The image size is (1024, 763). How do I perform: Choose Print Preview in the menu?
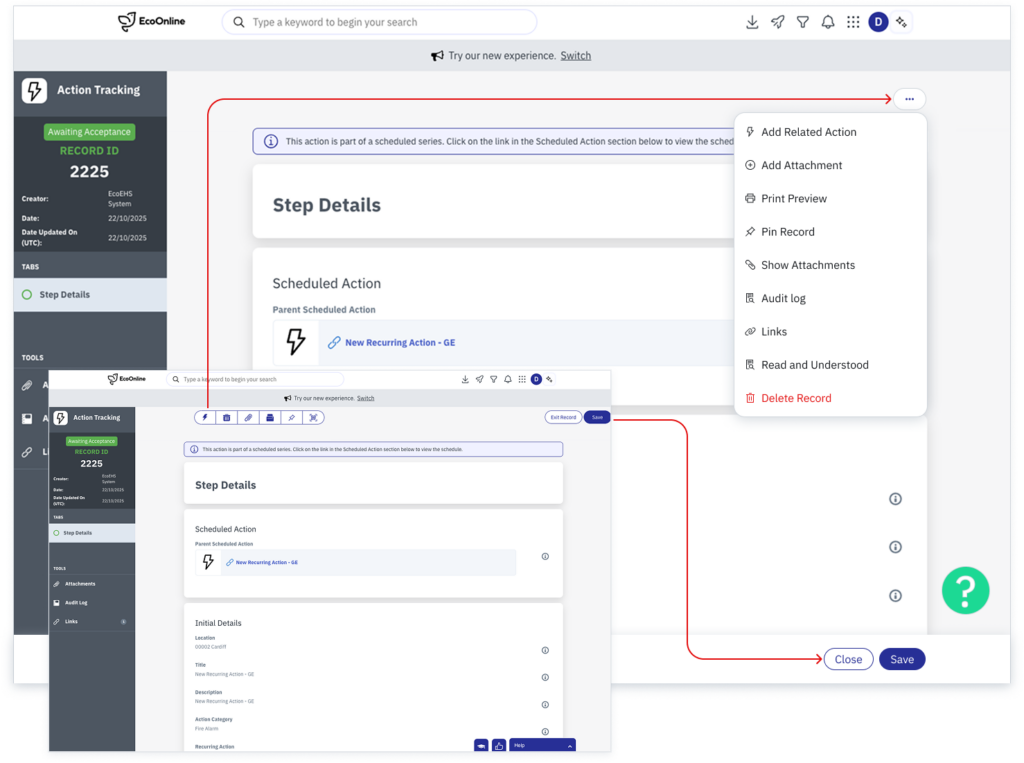click(793, 198)
